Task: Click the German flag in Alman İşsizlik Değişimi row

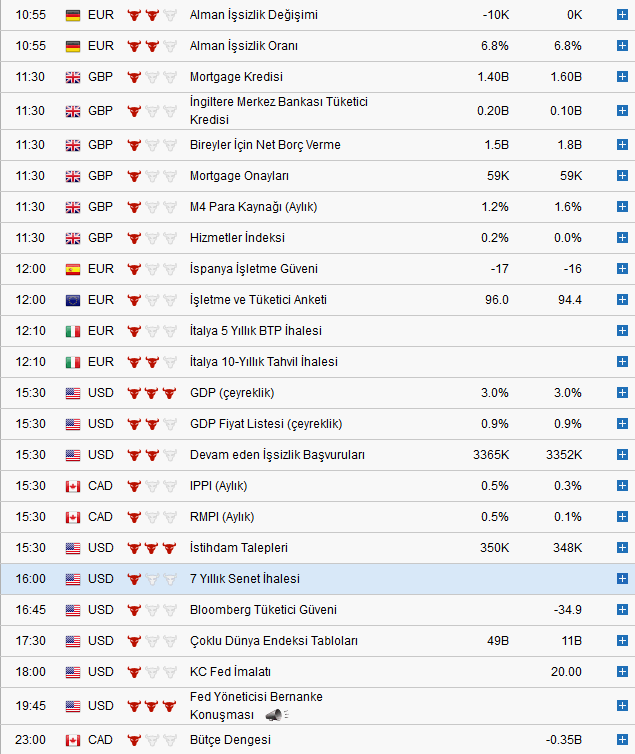Action: click(73, 15)
